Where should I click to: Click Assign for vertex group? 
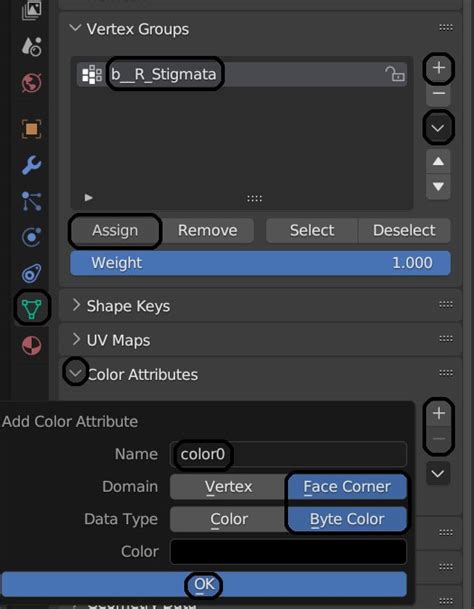point(115,230)
